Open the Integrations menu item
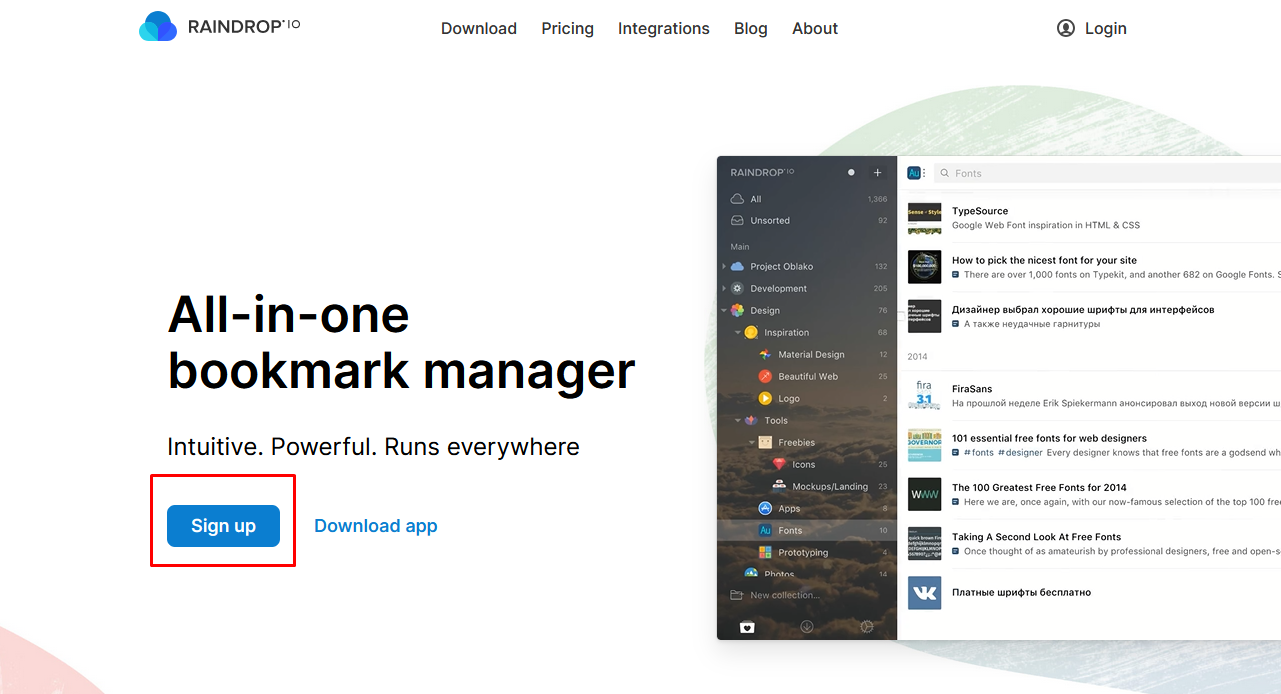Image resolution: width=1281 pixels, height=694 pixels. pyautogui.click(x=664, y=28)
